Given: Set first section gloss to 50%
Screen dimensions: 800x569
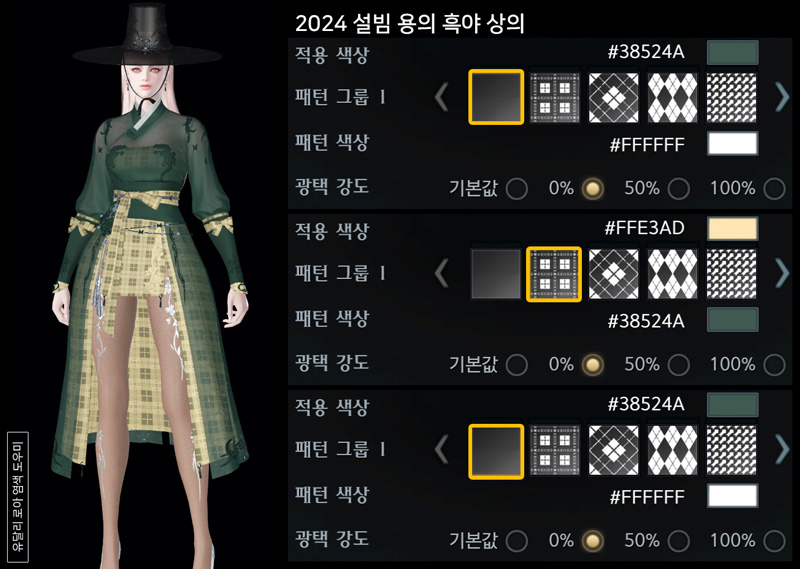Looking at the screenshot, I should coord(679,189).
